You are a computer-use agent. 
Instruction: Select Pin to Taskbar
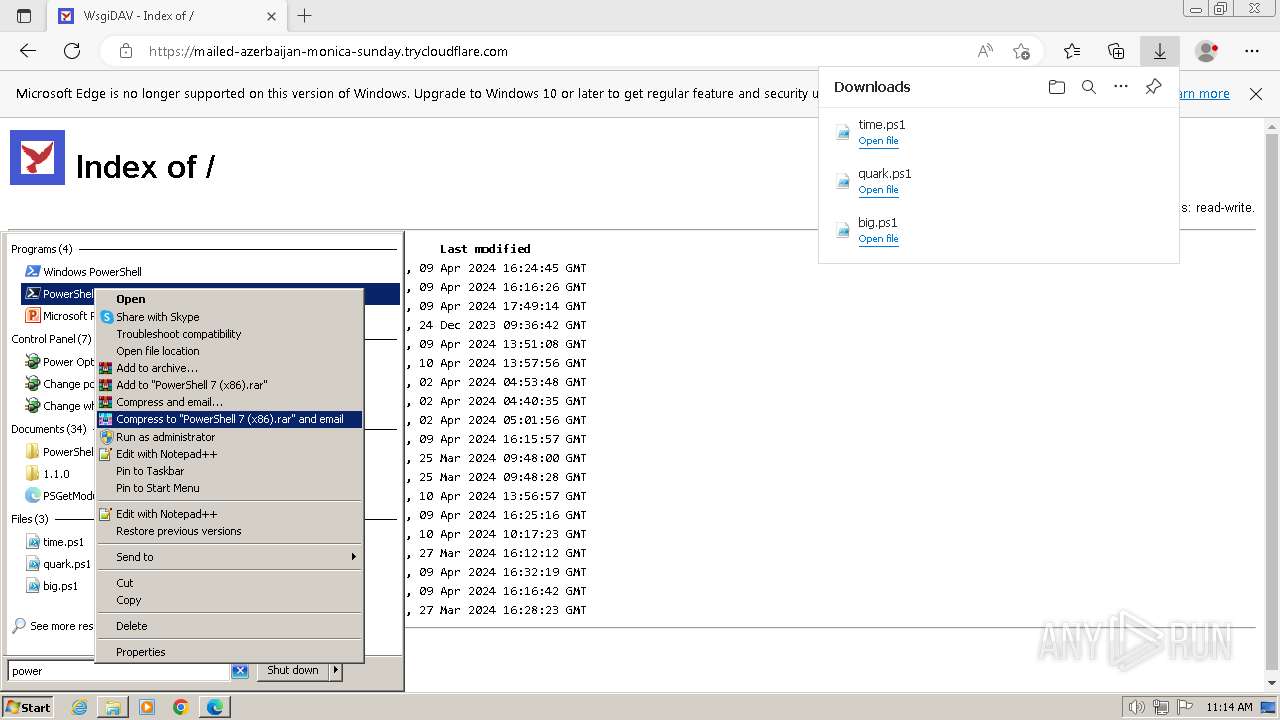click(x=229, y=471)
